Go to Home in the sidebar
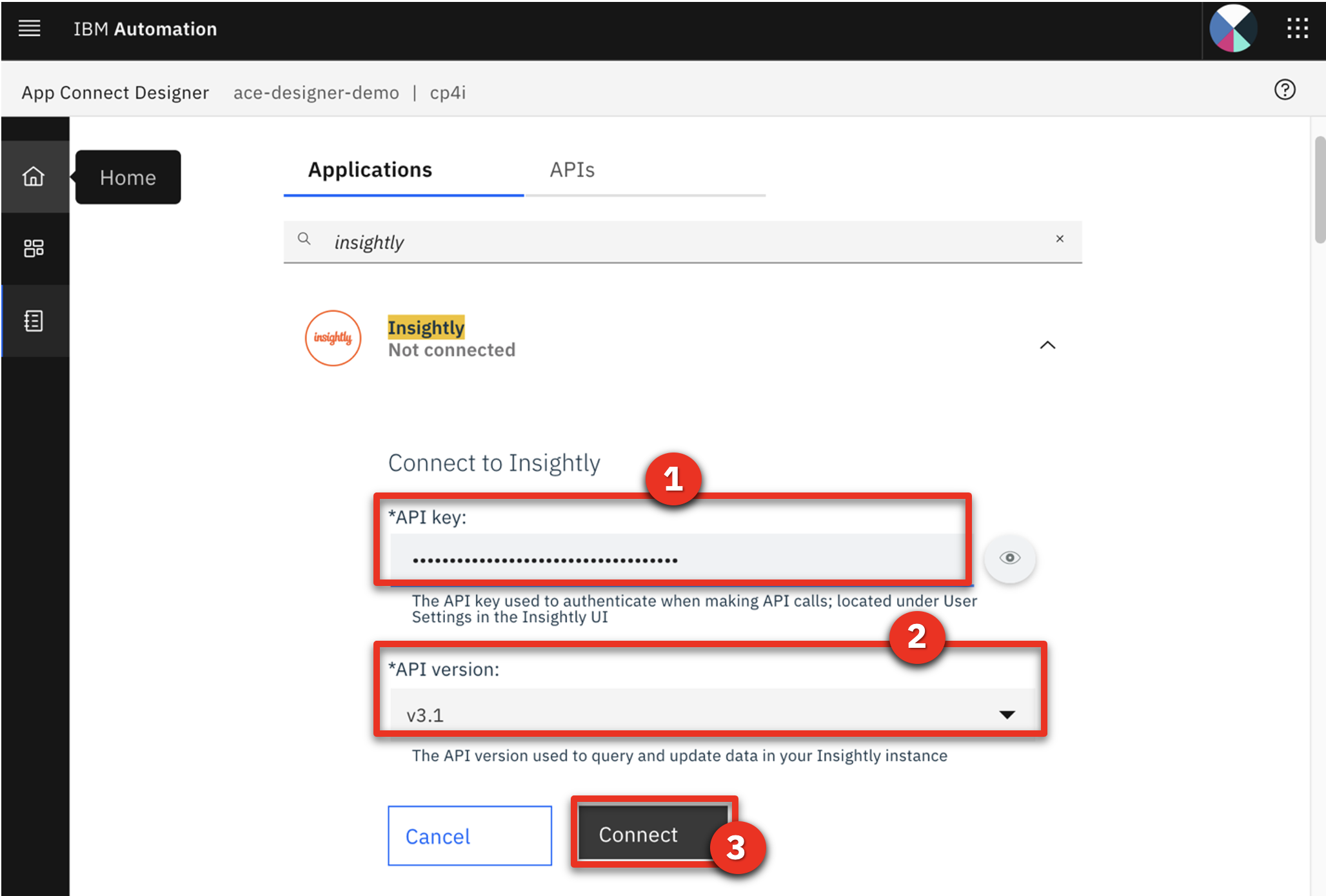This screenshot has height=896, width=1326. [x=34, y=176]
